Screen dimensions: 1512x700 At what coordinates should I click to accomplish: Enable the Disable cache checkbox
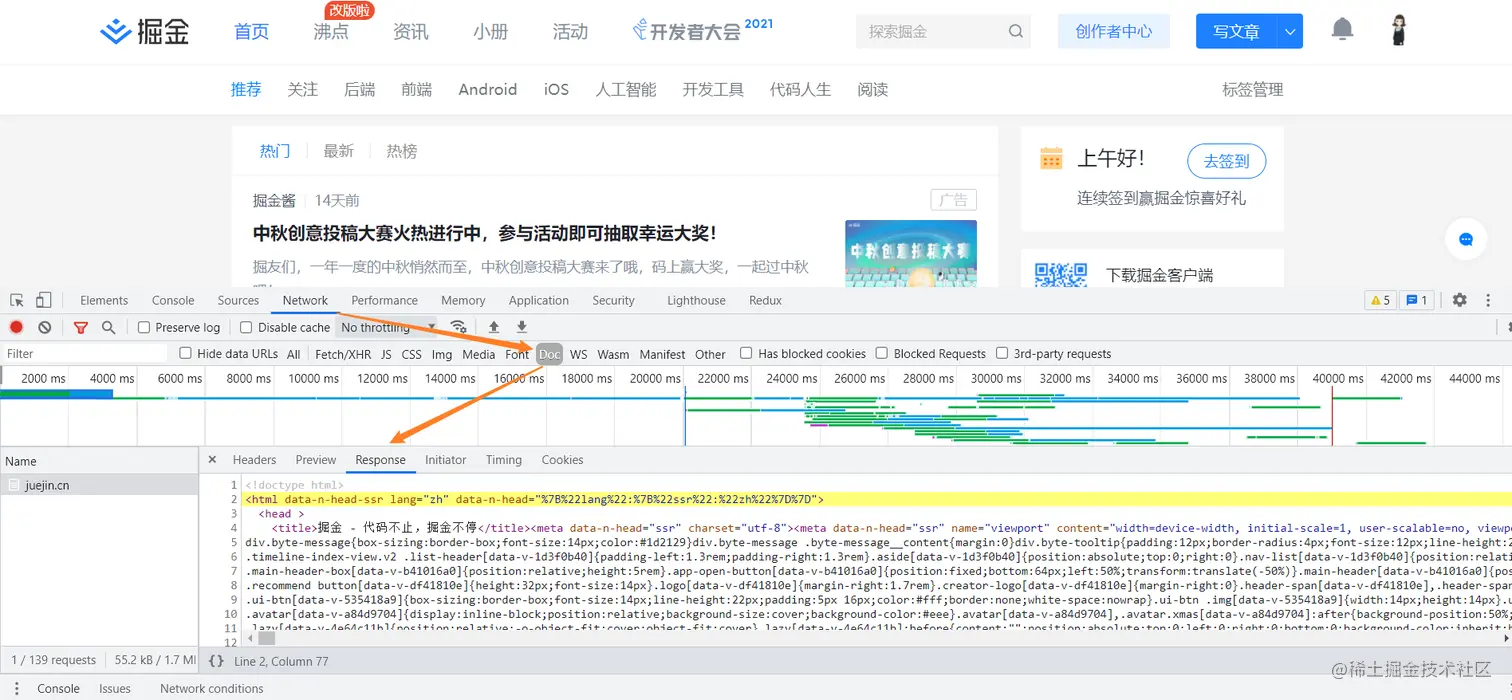pyautogui.click(x=246, y=327)
